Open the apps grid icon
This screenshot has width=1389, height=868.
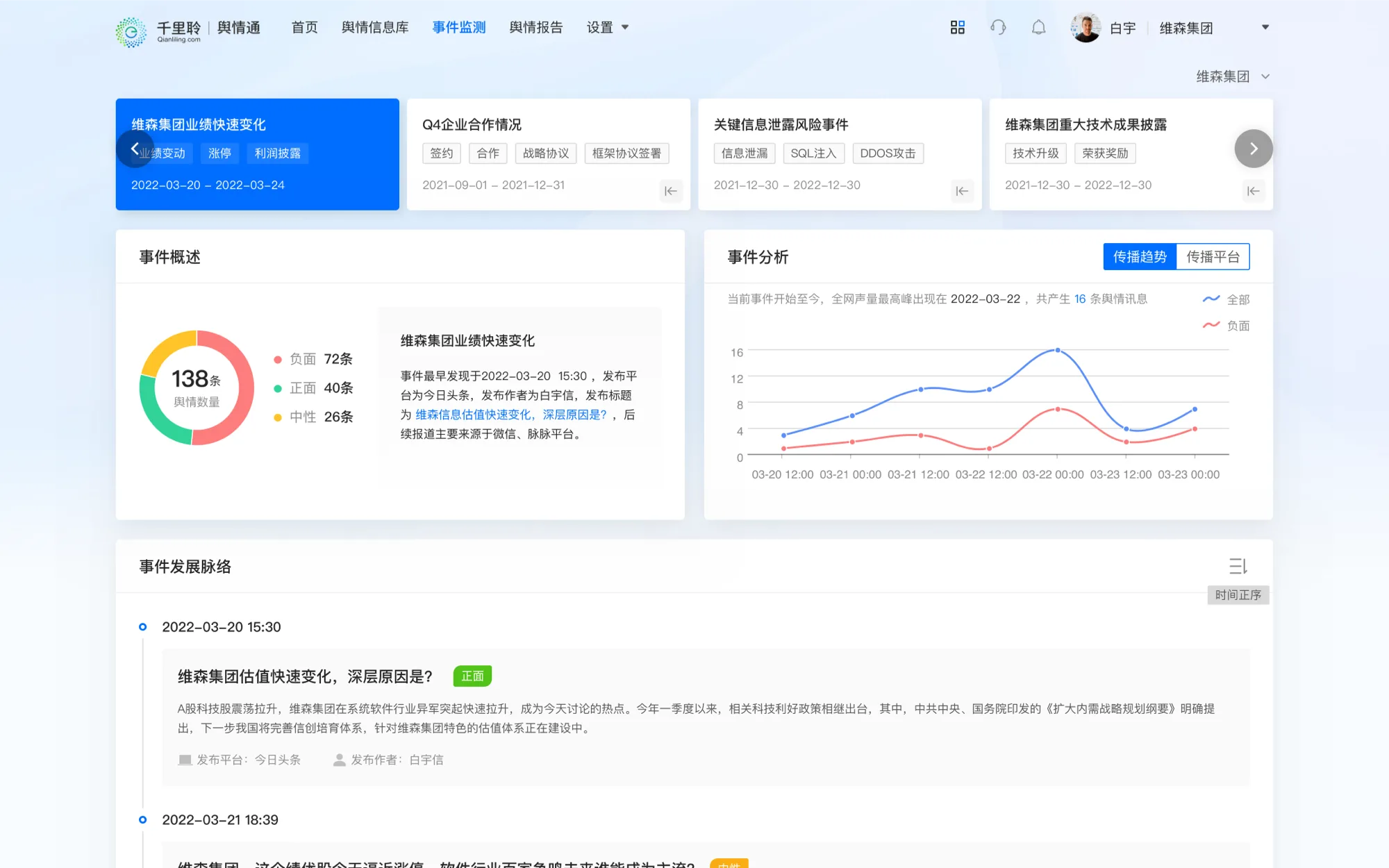957,27
